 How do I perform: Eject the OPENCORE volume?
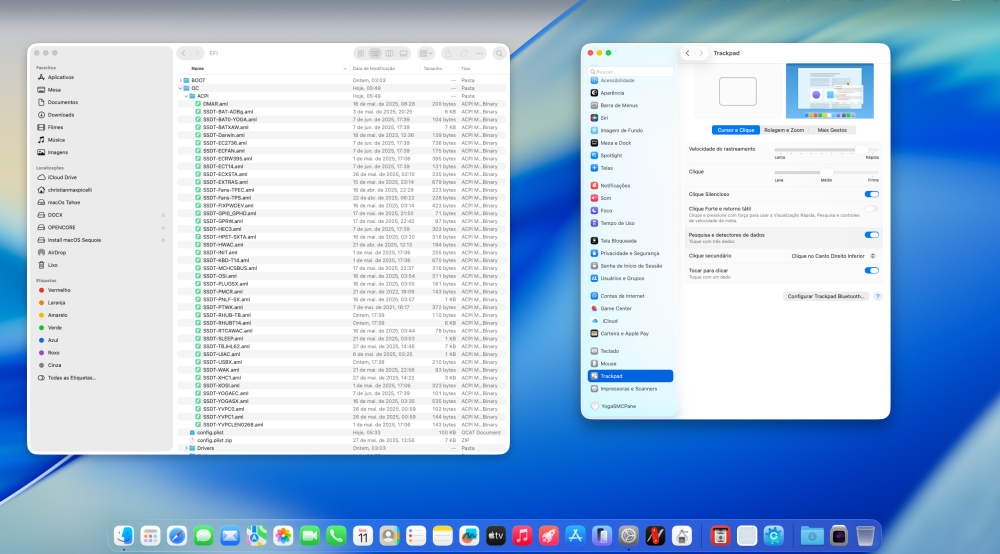(163, 228)
